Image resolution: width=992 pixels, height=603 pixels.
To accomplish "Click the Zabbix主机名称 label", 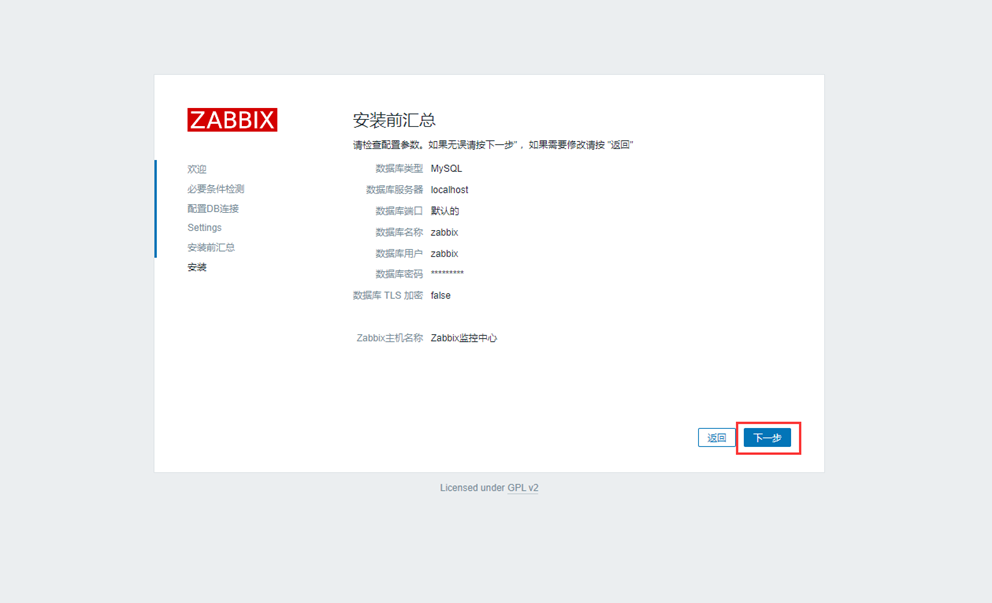I will click(x=390, y=338).
